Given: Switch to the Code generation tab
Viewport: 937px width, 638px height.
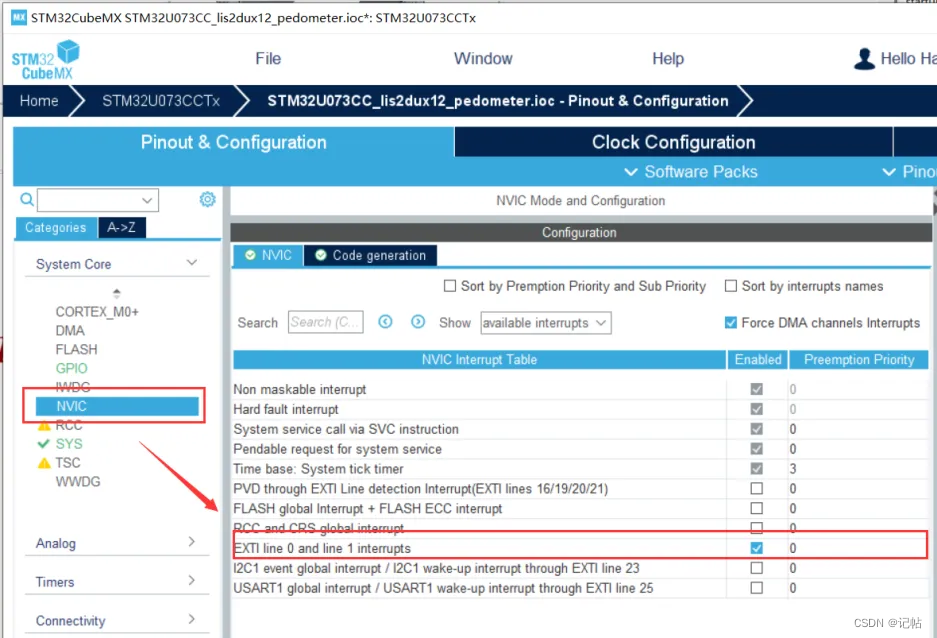Looking at the screenshot, I should (370, 256).
